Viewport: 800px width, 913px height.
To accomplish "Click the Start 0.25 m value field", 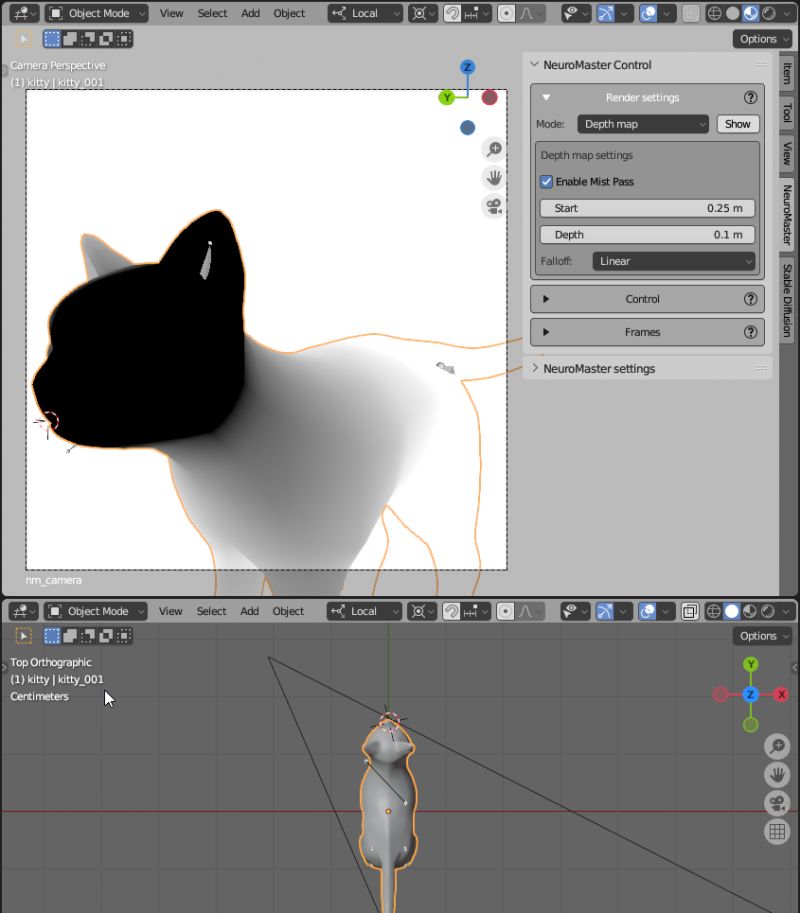I will 647,208.
